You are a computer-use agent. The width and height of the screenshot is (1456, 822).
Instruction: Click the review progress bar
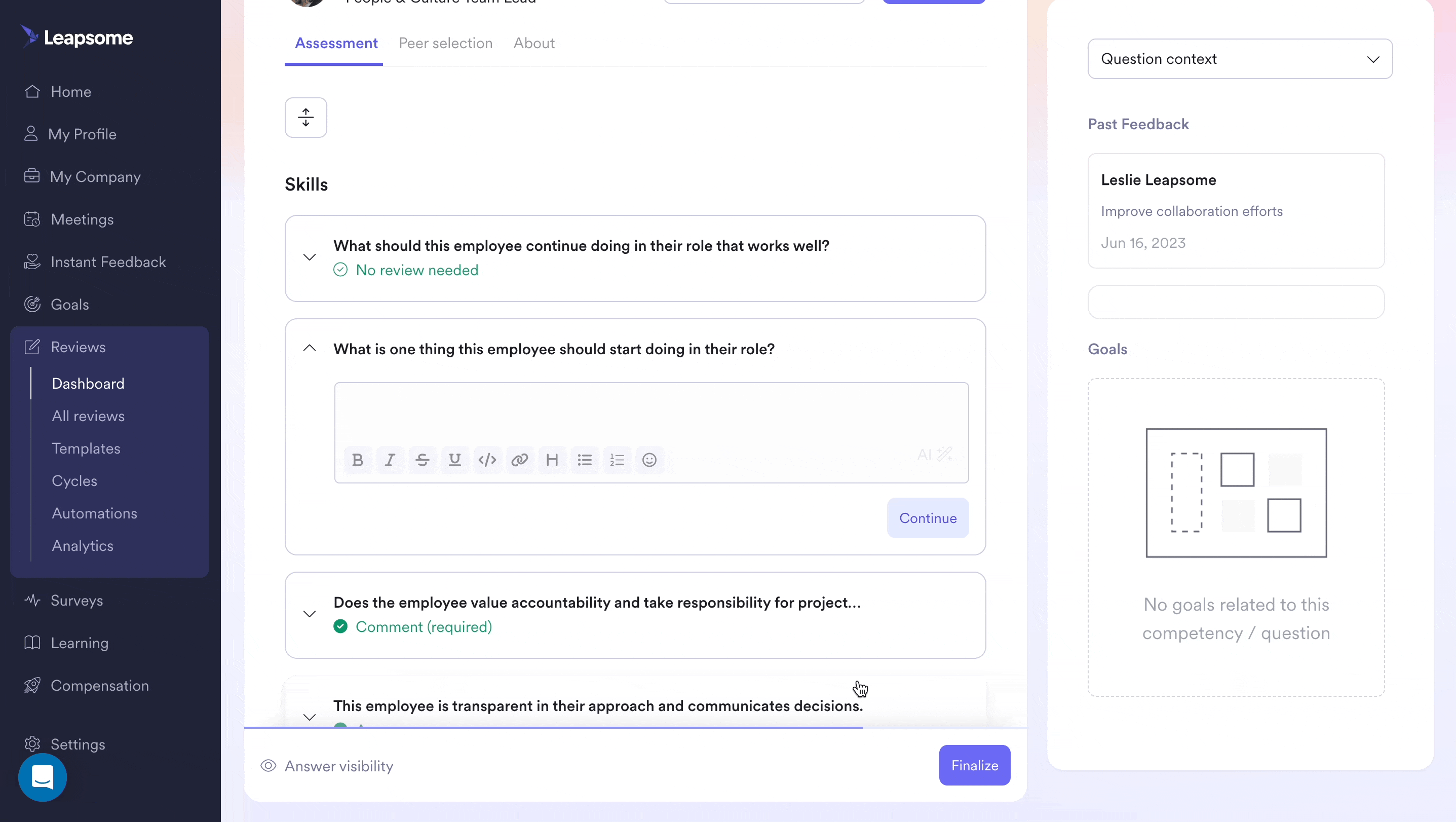[635, 728]
